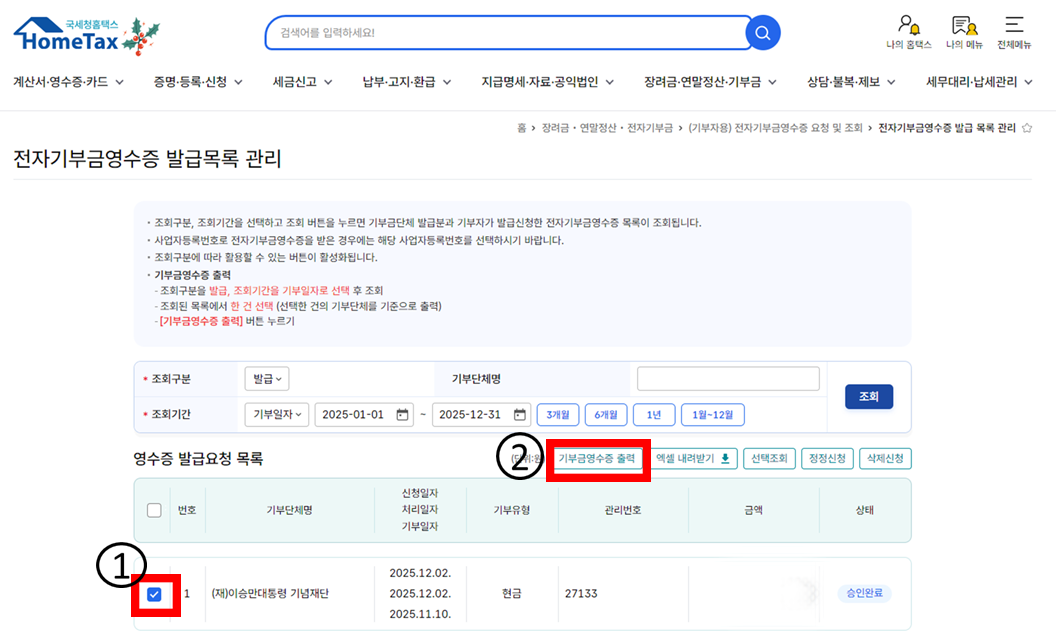Viewport: 1056px width, 637px height.
Task: Toggle the select-all header checkbox
Action: [154, 510]
